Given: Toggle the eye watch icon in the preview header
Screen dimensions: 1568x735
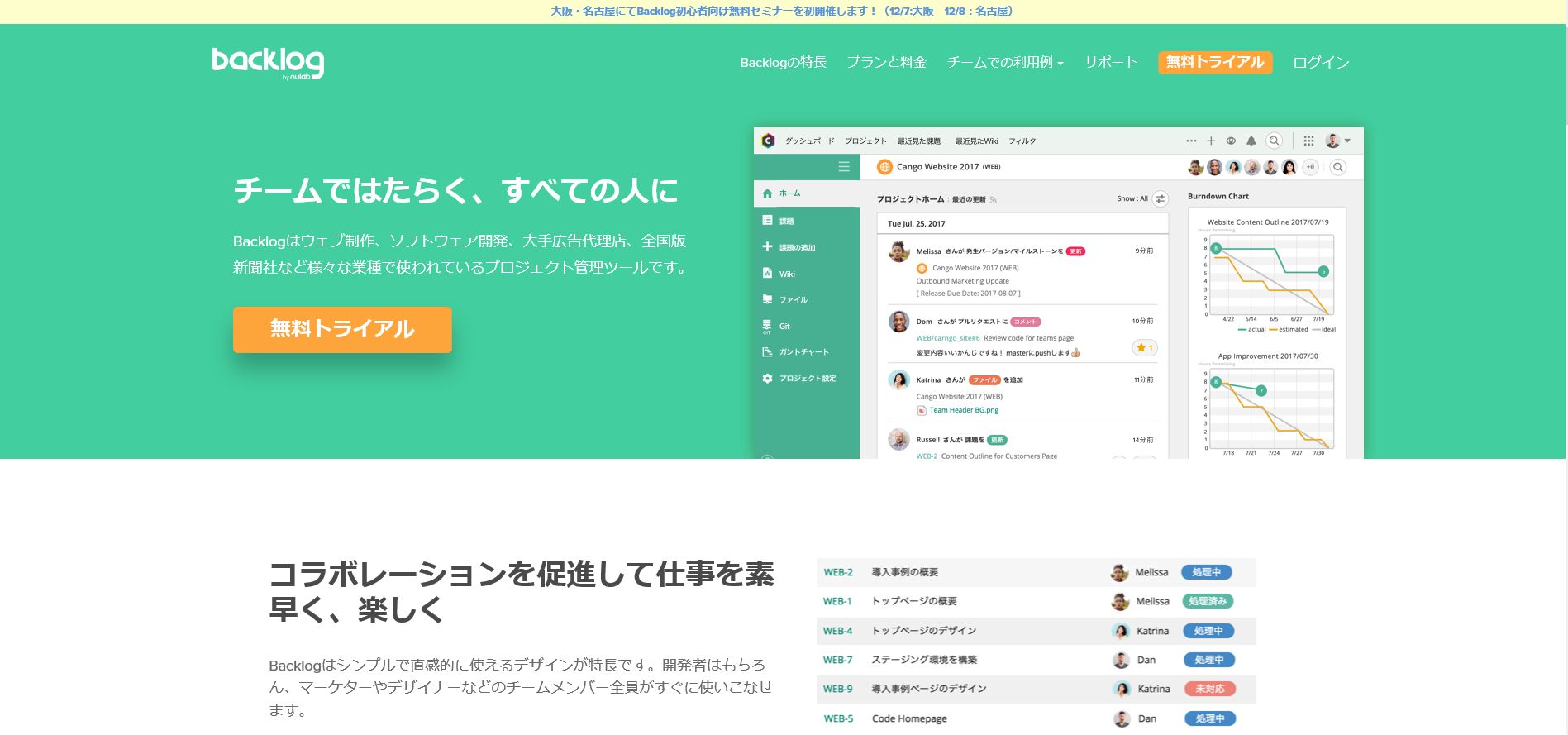Looking at the screenshot, I should [x=1231, y=141].
